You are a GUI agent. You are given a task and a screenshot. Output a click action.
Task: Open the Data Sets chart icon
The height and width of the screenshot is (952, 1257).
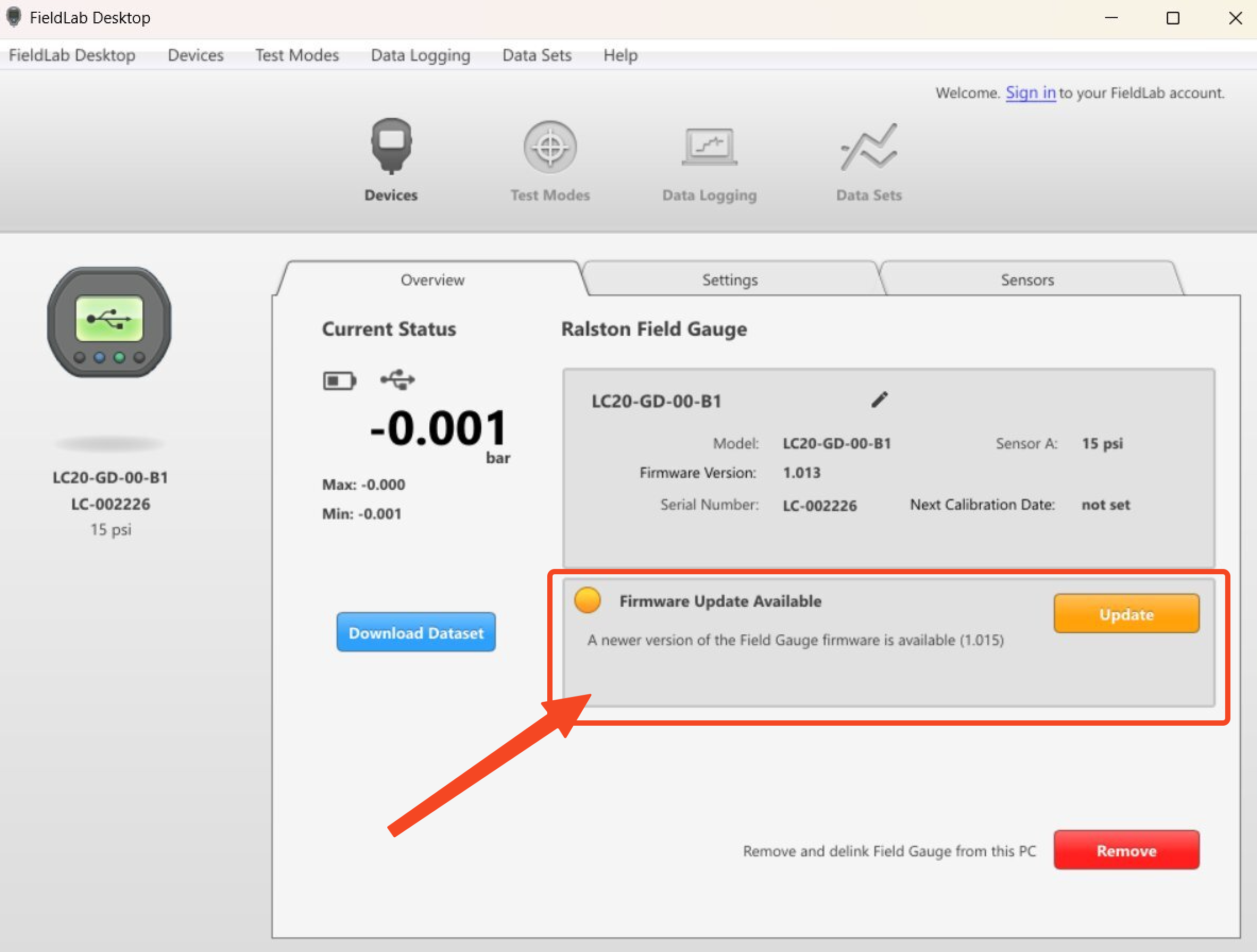pyautogui.click(x=869, y=147)
